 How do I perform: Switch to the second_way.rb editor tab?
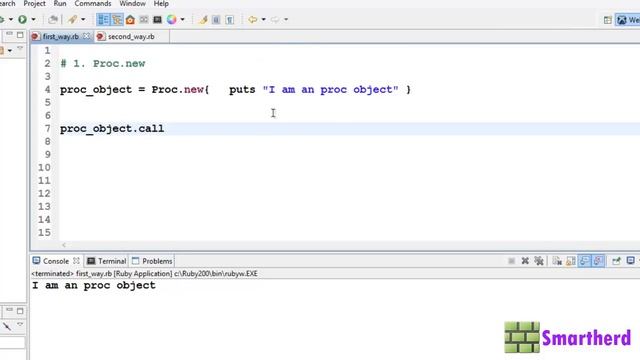pyautogui.click(x=131, y=36)
